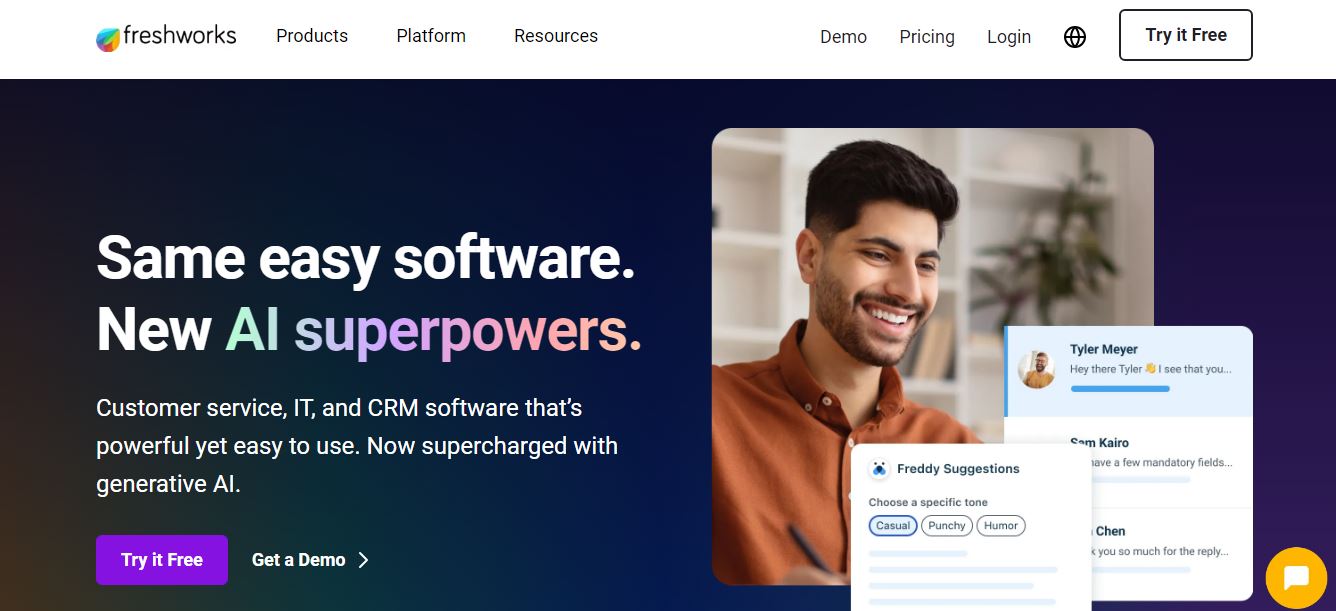
Task: Click the header Try it Free button
Action: tap(1186, 35)
